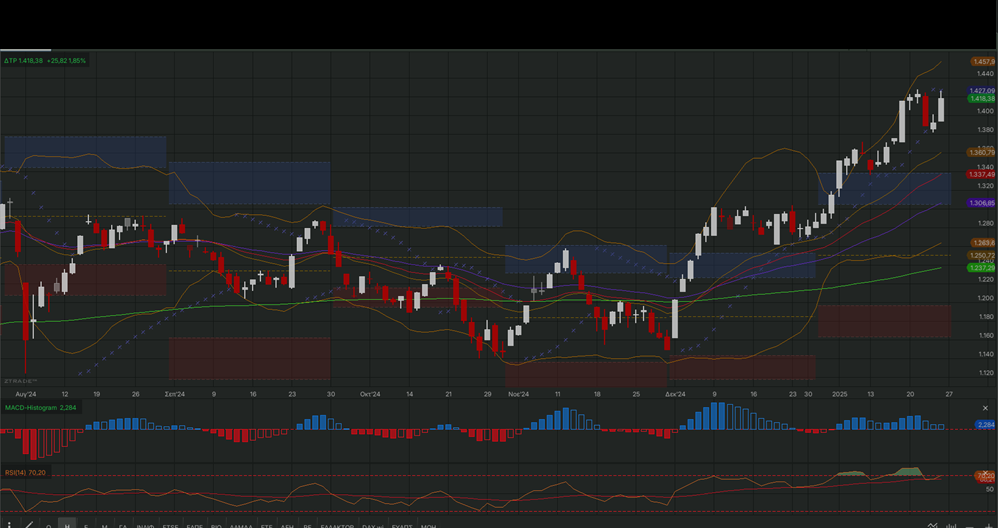Click the green 1.418,38 last-price tag

click(x=981, y=99)
